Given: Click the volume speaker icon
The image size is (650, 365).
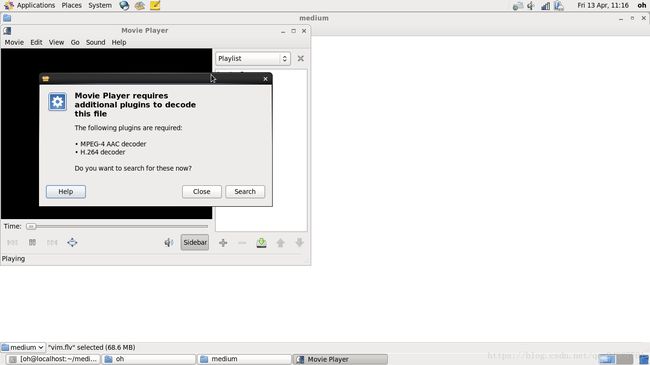Looking at the screenshot, I should pos(168,243).
